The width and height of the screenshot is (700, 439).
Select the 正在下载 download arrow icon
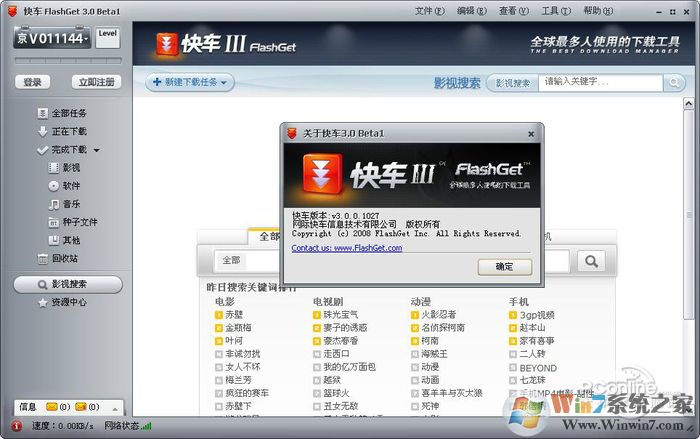coord(42,131)
